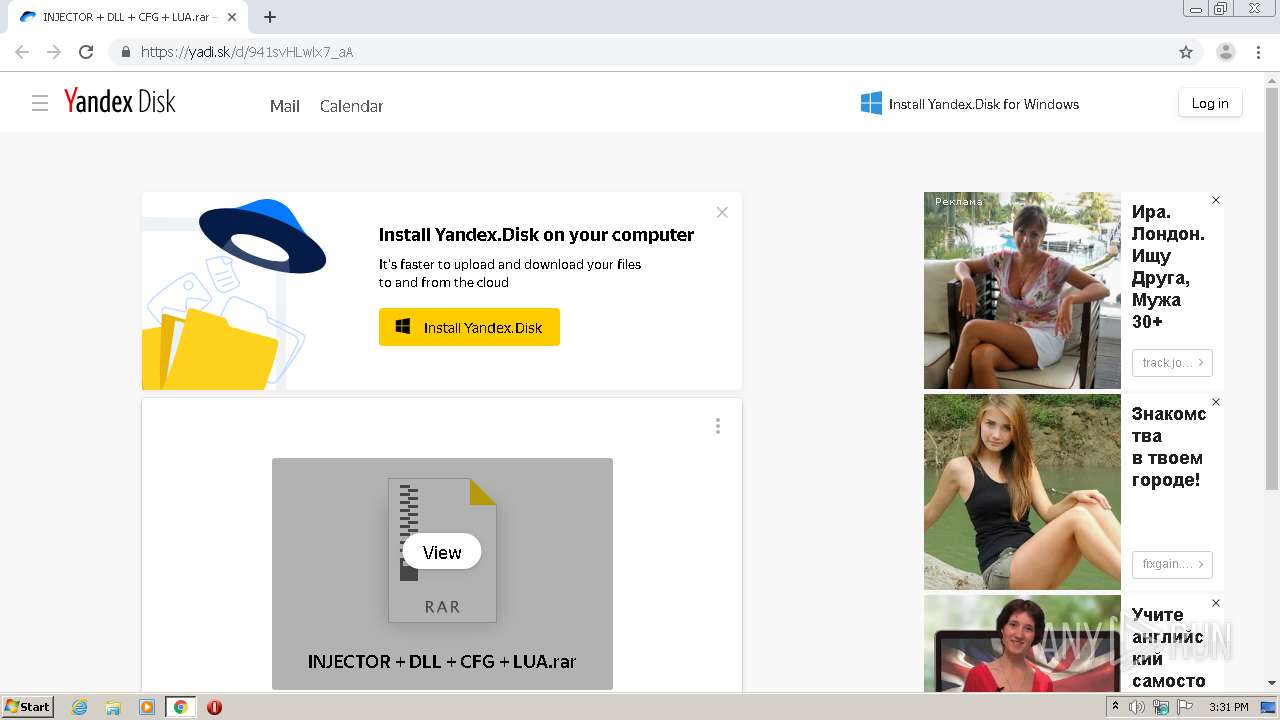Open the Windows Start menu
Screen dimensions: 1280x720
(x=28, y=706)
